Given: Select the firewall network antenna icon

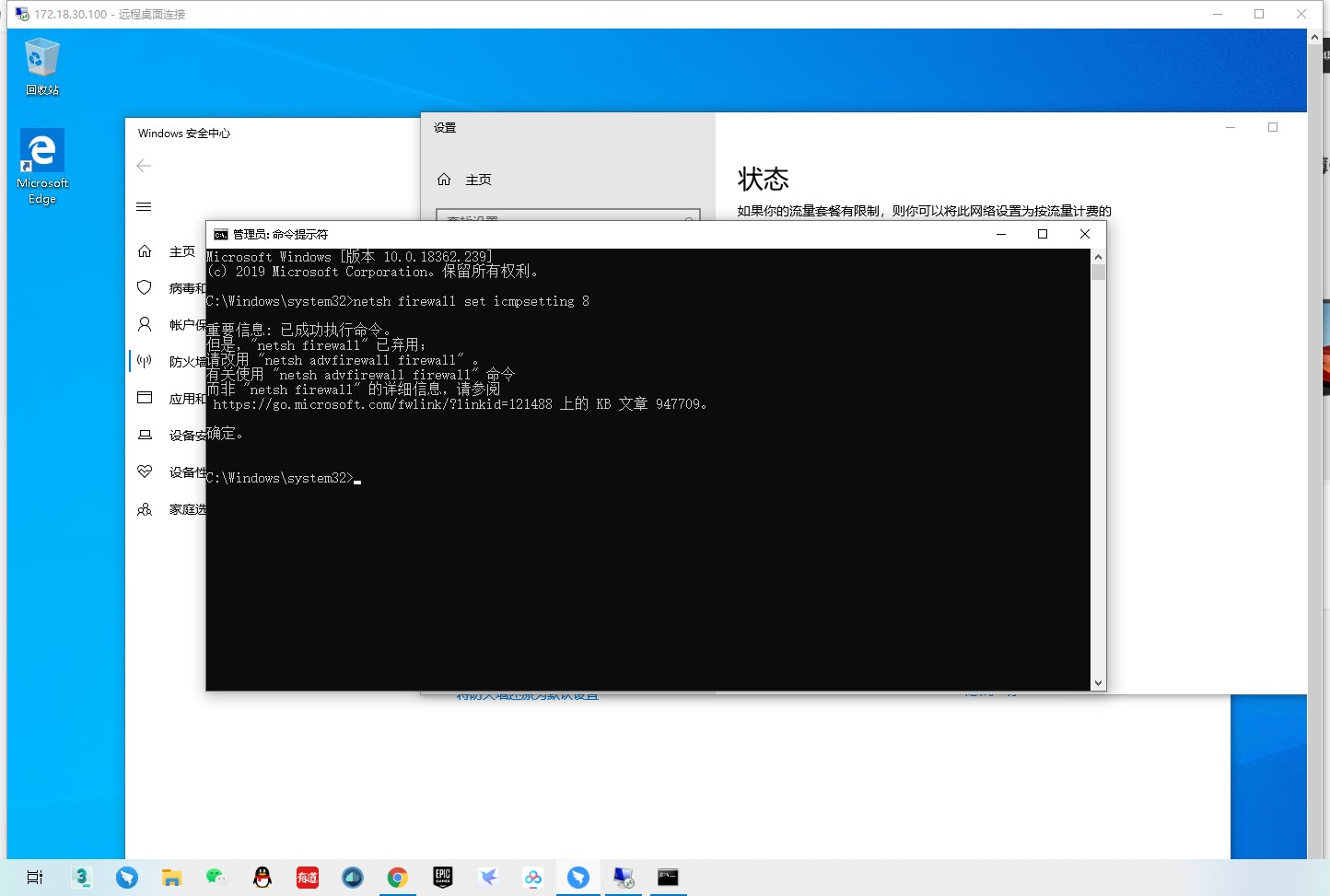Looking at the screenshot, I should tap(145, 361).
